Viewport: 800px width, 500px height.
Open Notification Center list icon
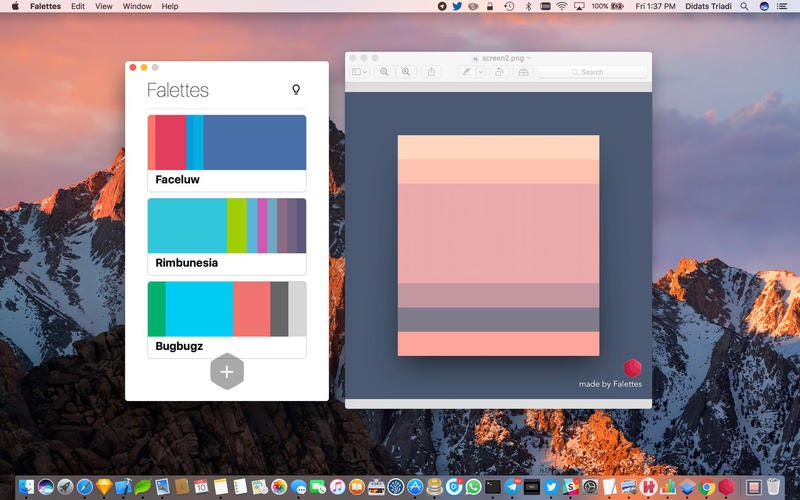tap(782, 6)
